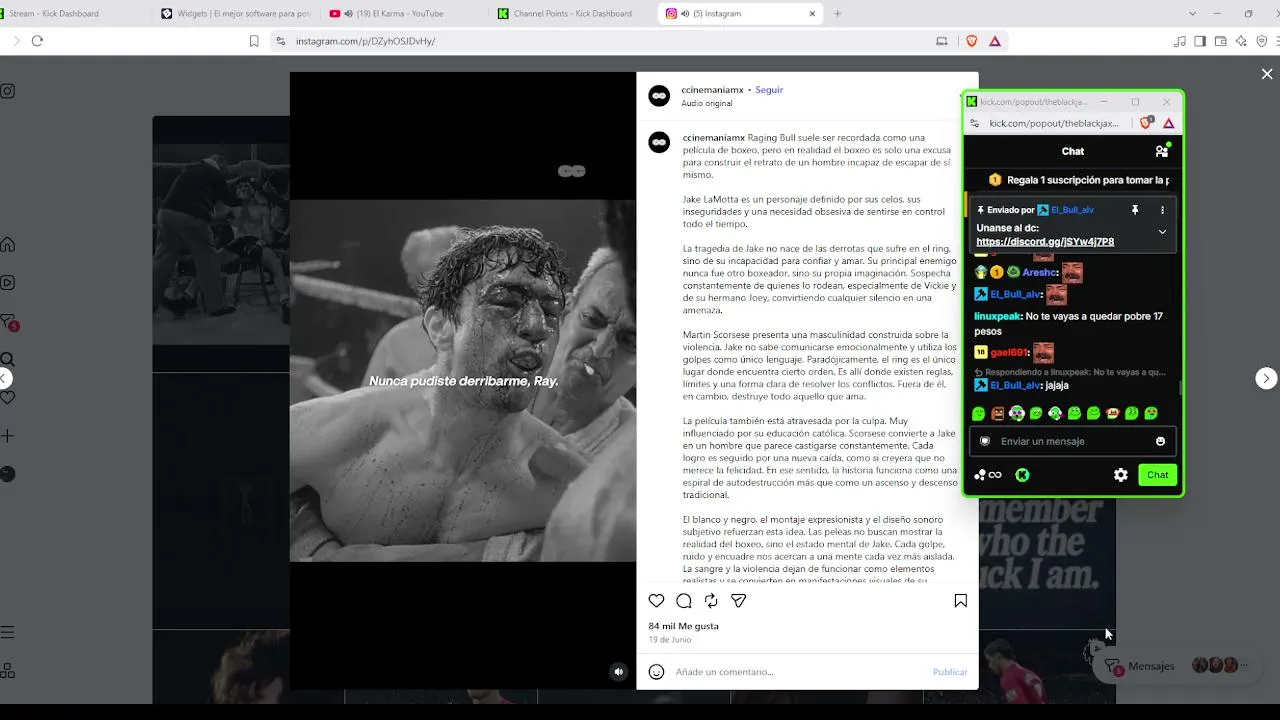The image size is (1280, 720).
Task: Click the Instagram logo in the sidebar
Action: tap(7, 91)
